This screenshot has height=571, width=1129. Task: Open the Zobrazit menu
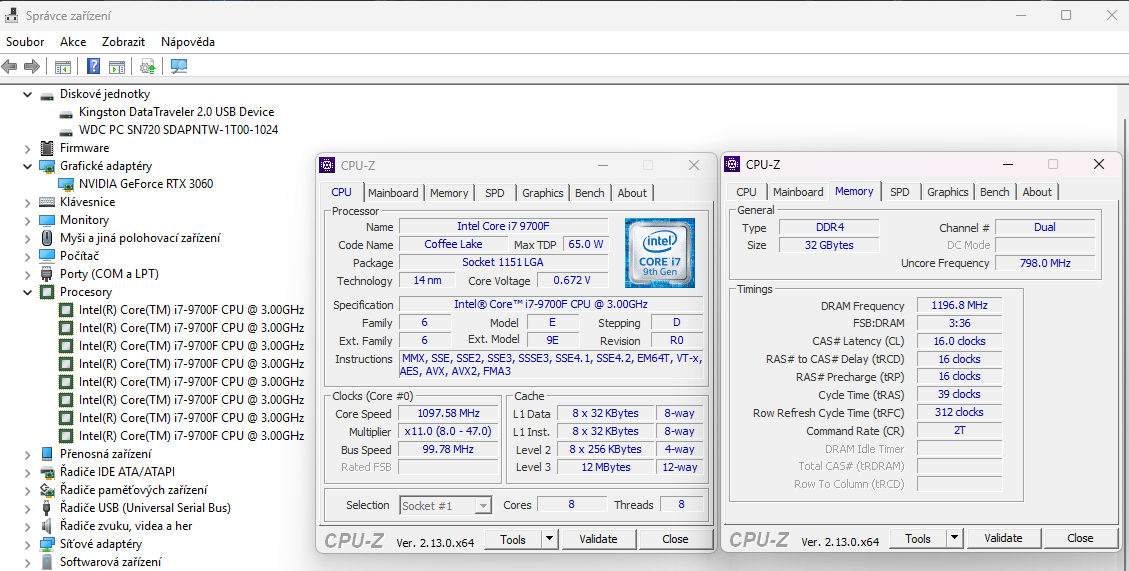click(123, 42)
